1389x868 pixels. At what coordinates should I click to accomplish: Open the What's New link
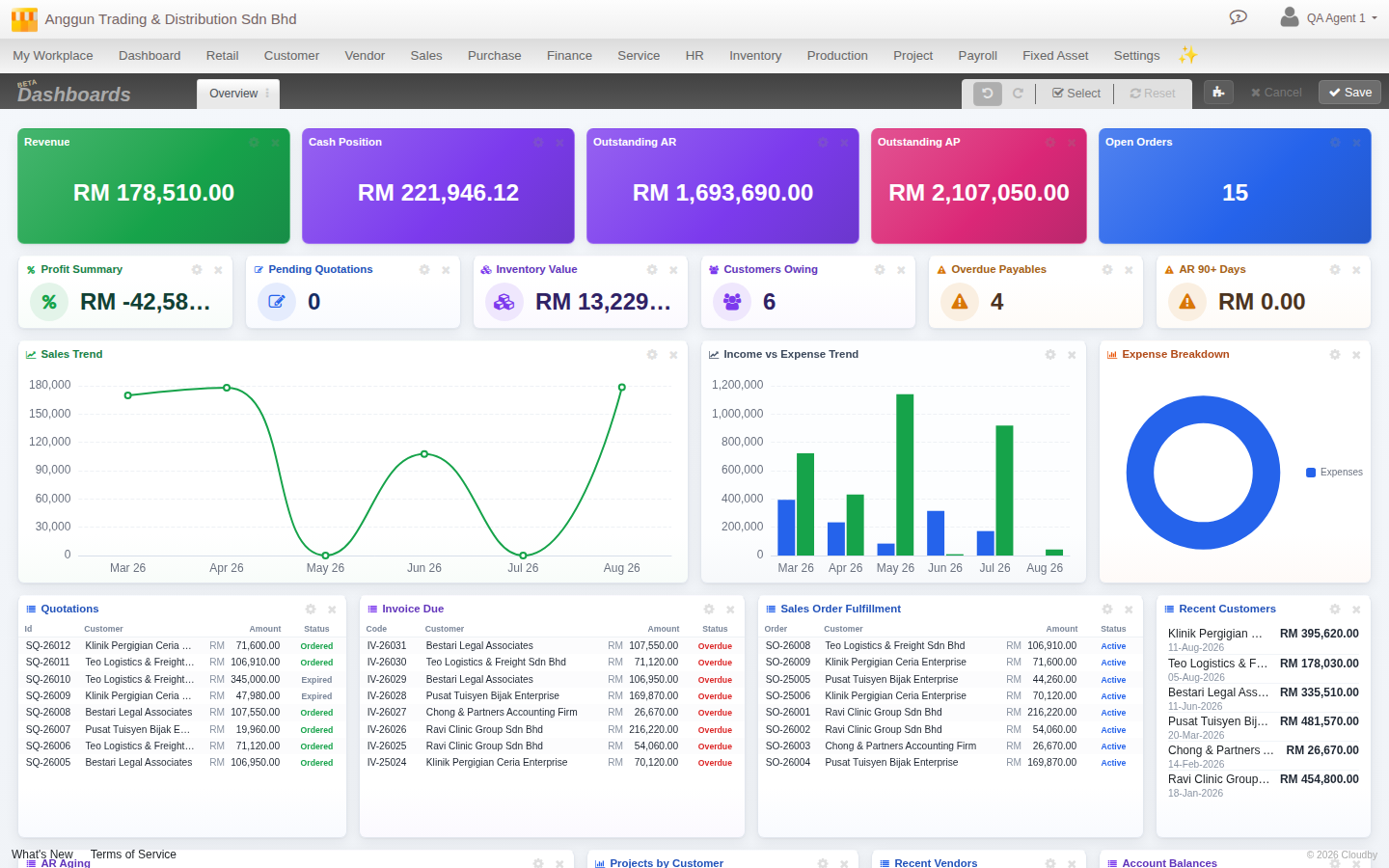42,854
